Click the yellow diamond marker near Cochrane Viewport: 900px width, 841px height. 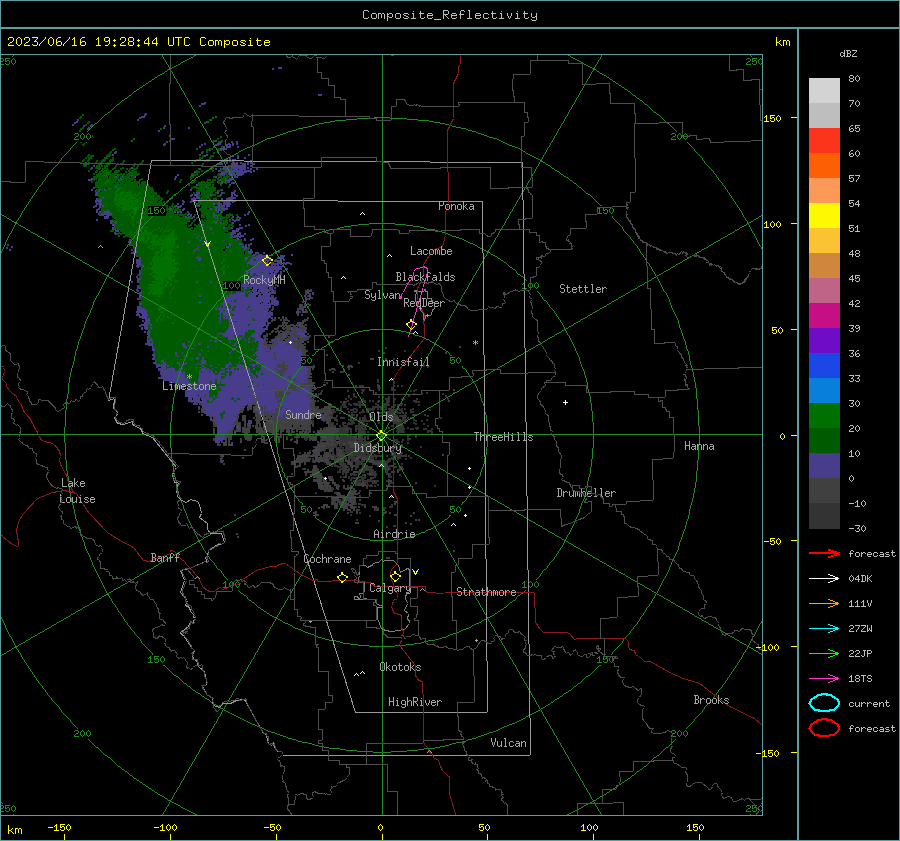coord(343,577)
